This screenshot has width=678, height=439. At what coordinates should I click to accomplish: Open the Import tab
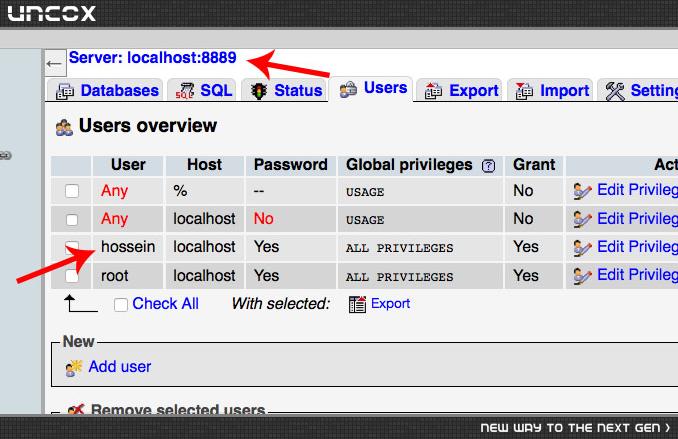point(550,90)
